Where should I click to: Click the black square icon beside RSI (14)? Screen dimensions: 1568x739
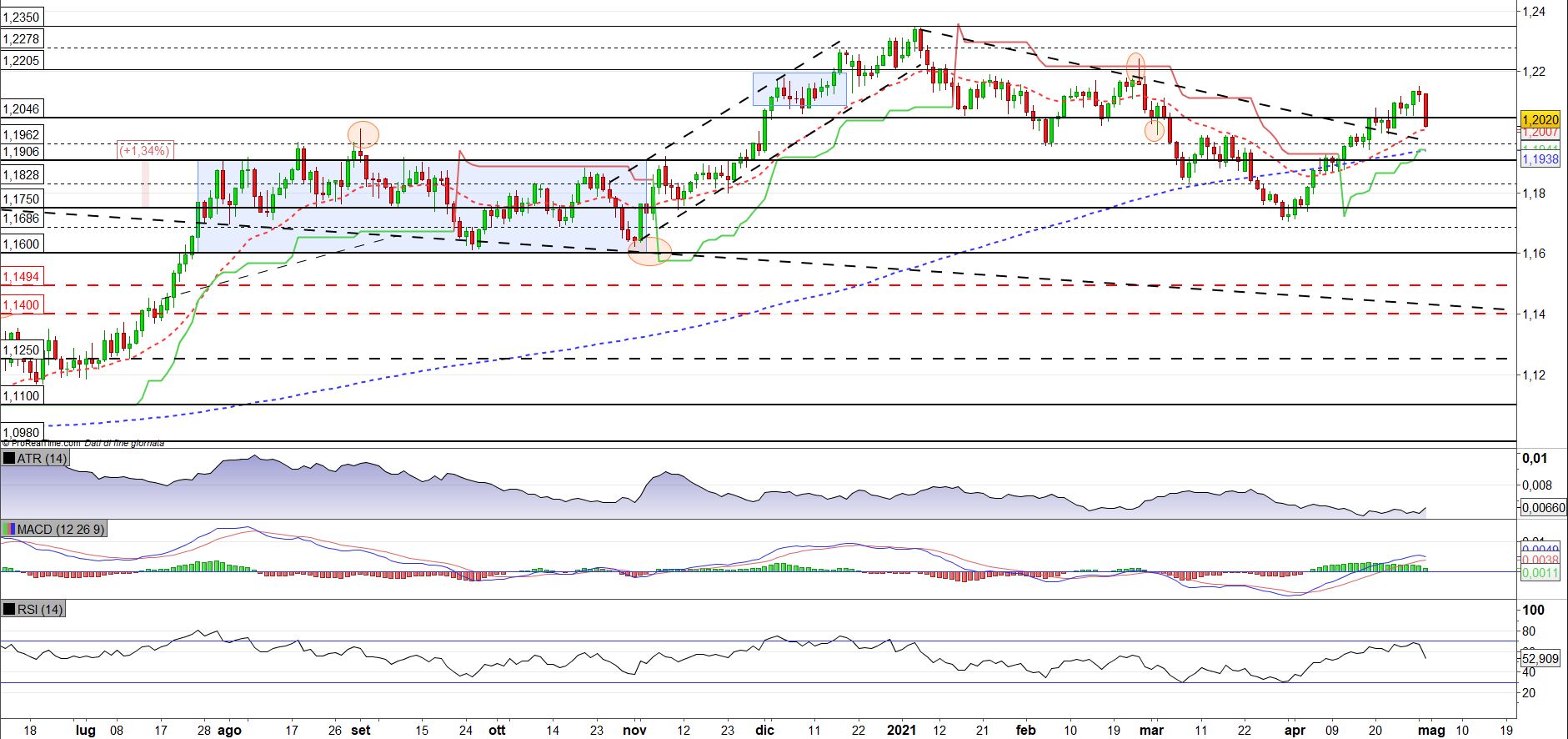(x=9, y=610)
